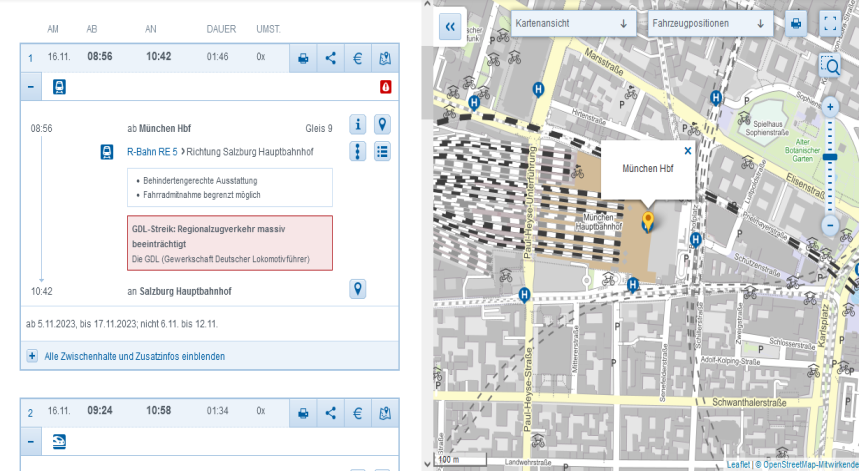The height and width of the screenshot is (471, 859).
Task: Open station info for München Hbf departure
Action: pyautogui.click(x=357, y=125)
